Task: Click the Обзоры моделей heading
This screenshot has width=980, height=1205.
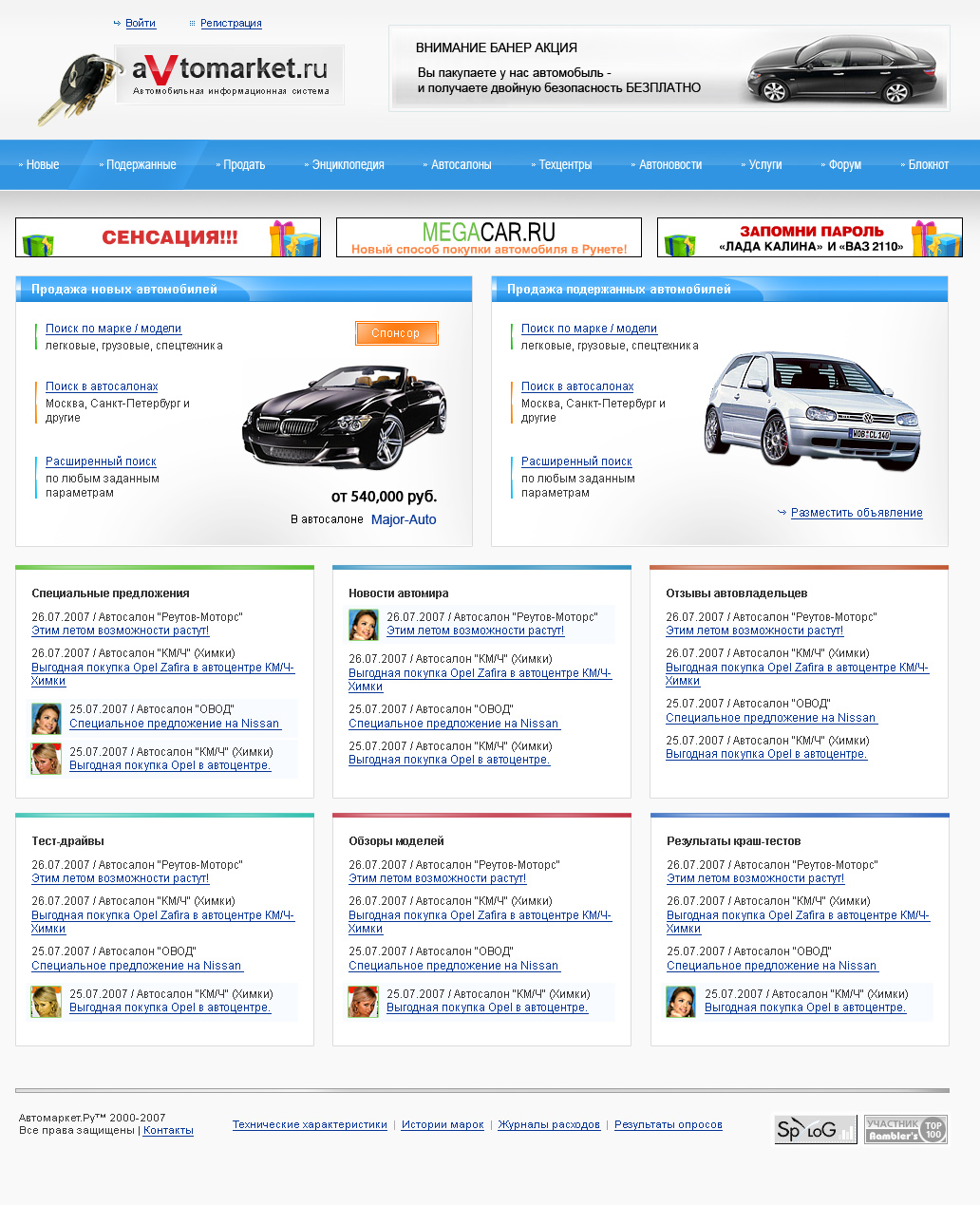Action: pyautogui.click(x=396, y=841)
